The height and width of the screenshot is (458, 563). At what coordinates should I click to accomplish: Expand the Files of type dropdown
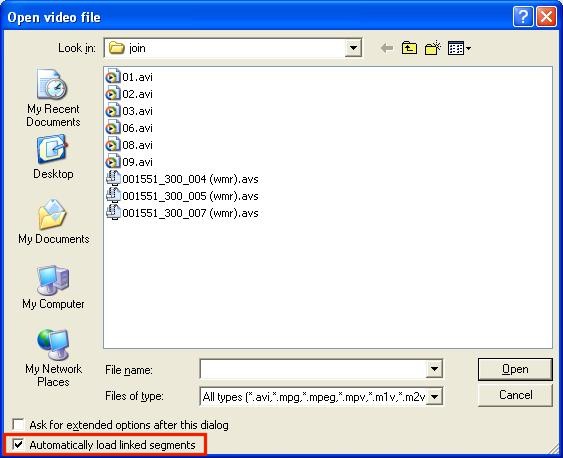pyautogui.click(x=434, y=397)
